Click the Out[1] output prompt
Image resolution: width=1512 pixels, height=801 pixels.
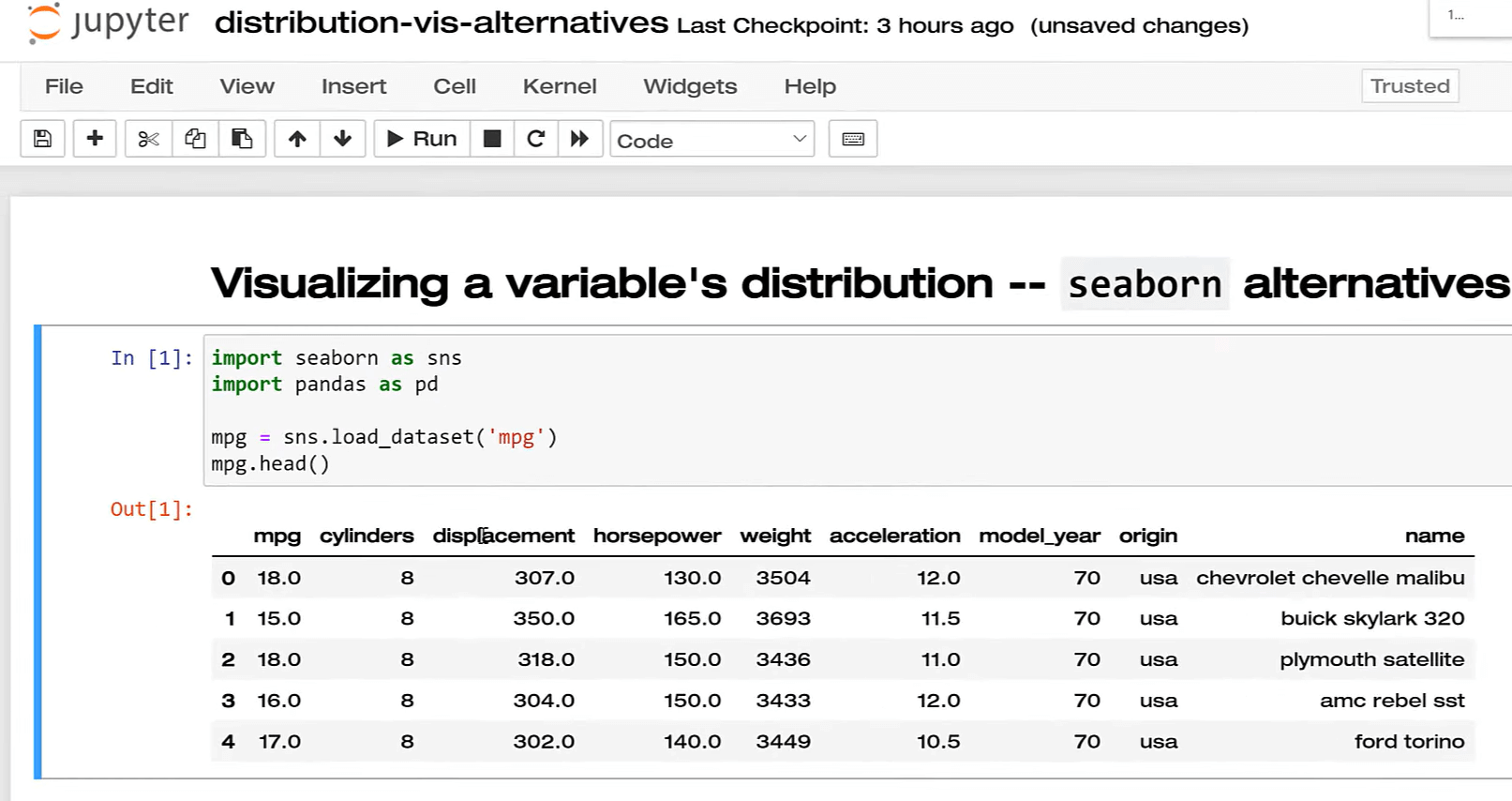pos(152,509)
